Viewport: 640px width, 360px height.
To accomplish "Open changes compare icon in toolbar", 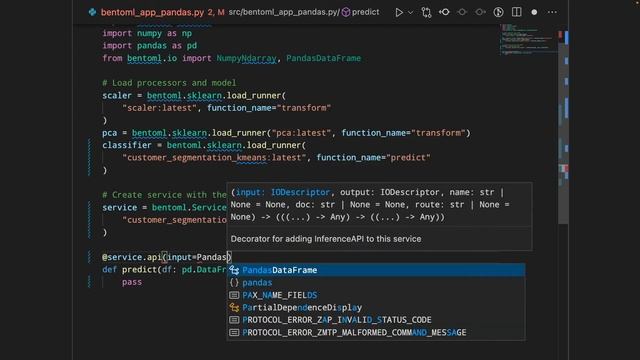I will pyautogui.click(x=427, y=12).
